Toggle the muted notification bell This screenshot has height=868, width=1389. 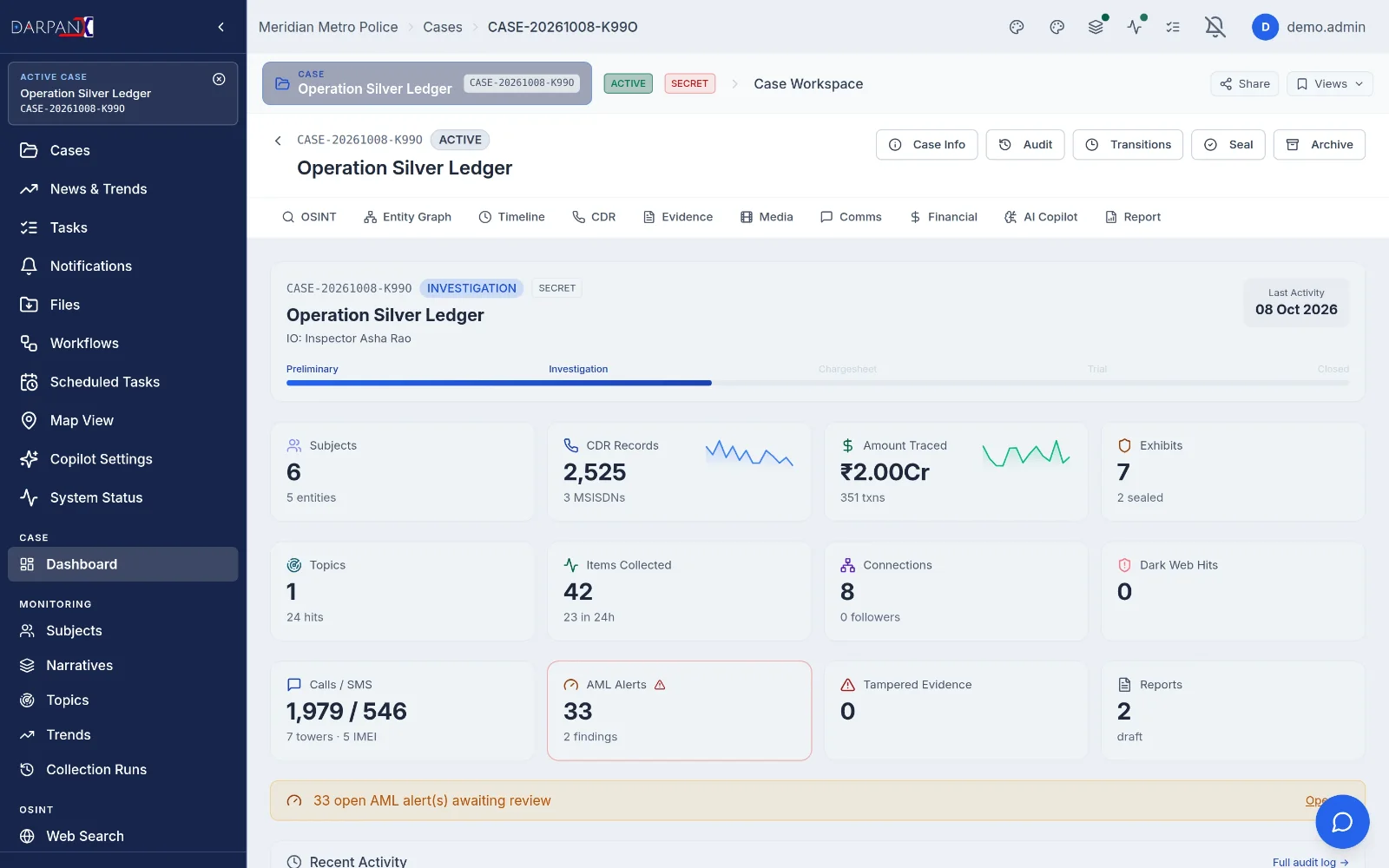tap(1215, 27)
